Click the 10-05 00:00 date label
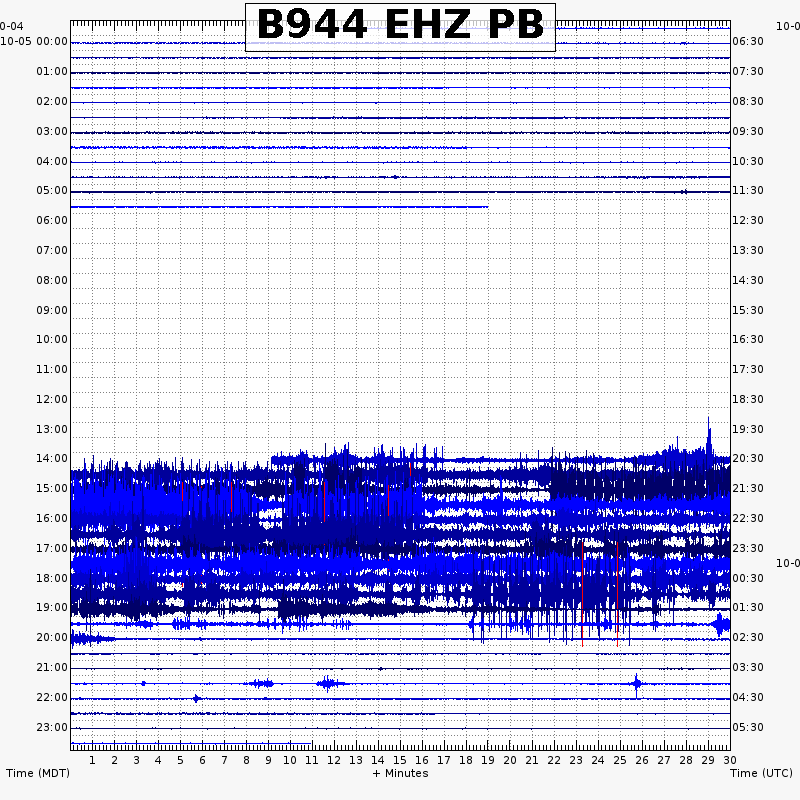 click(x=34, y=41)
